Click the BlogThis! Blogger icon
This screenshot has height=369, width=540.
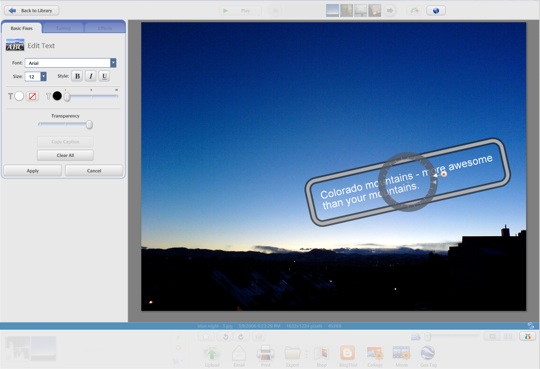(x=347, y=353)
